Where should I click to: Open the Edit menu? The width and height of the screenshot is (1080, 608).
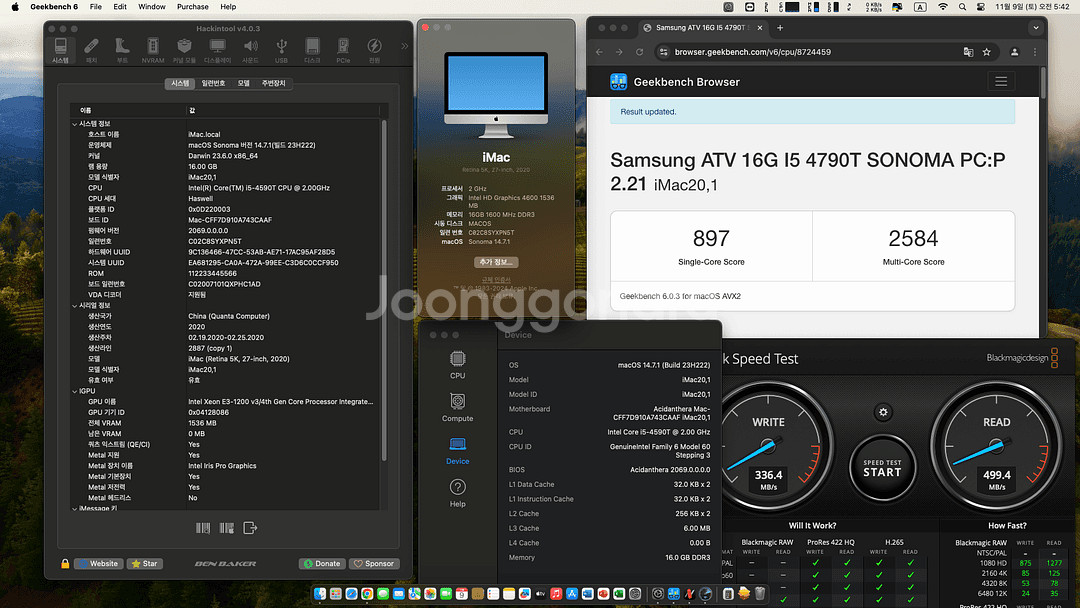click(120, 7)
